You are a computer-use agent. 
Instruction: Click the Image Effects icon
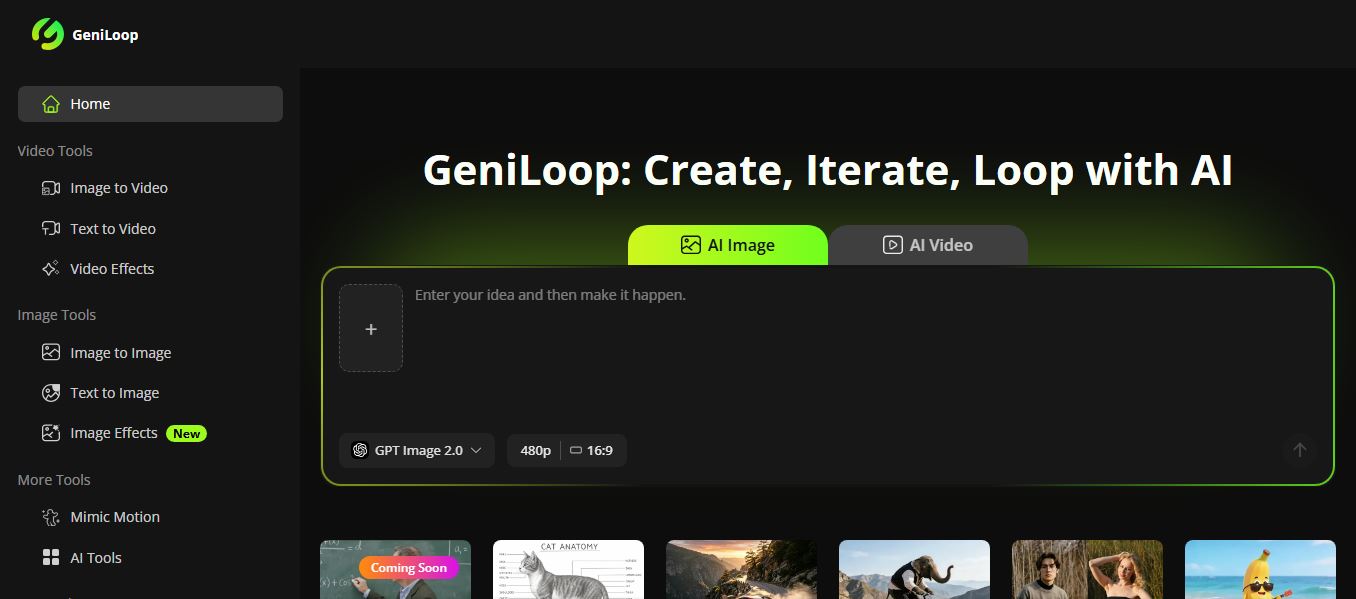50,432
